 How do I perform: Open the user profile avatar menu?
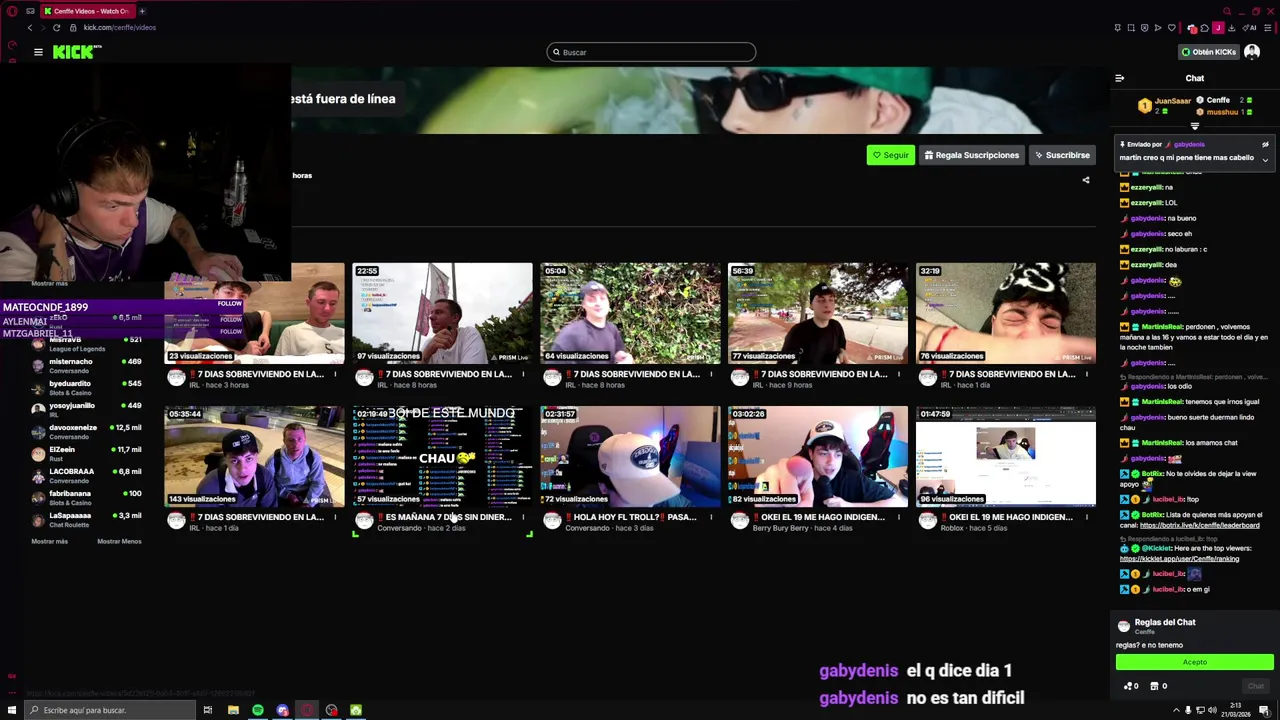[1252, 52]
